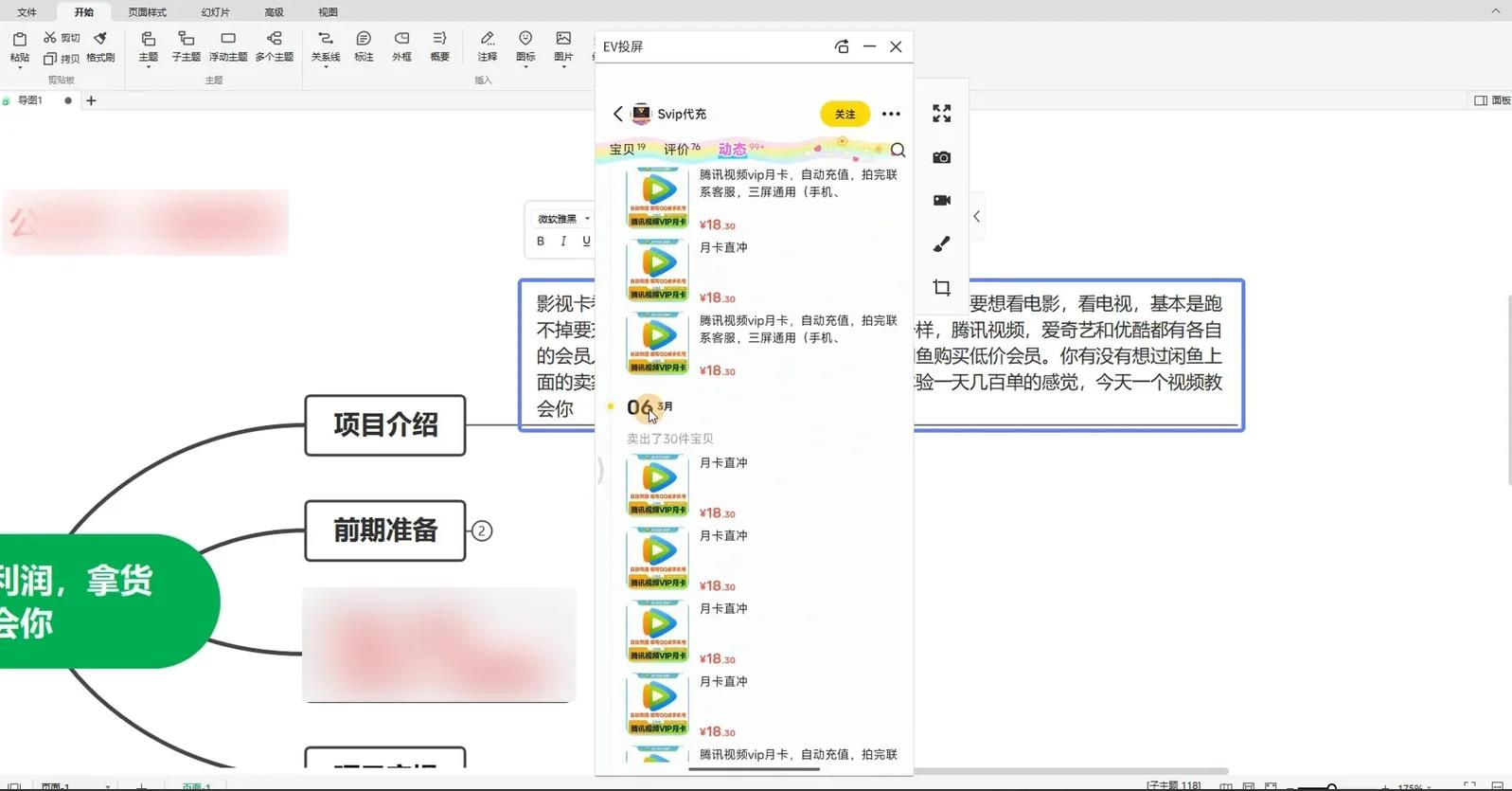The image size is (1512, 791).
Task: Expand the 图标 dropdown arrow
Action: (525, 68)
